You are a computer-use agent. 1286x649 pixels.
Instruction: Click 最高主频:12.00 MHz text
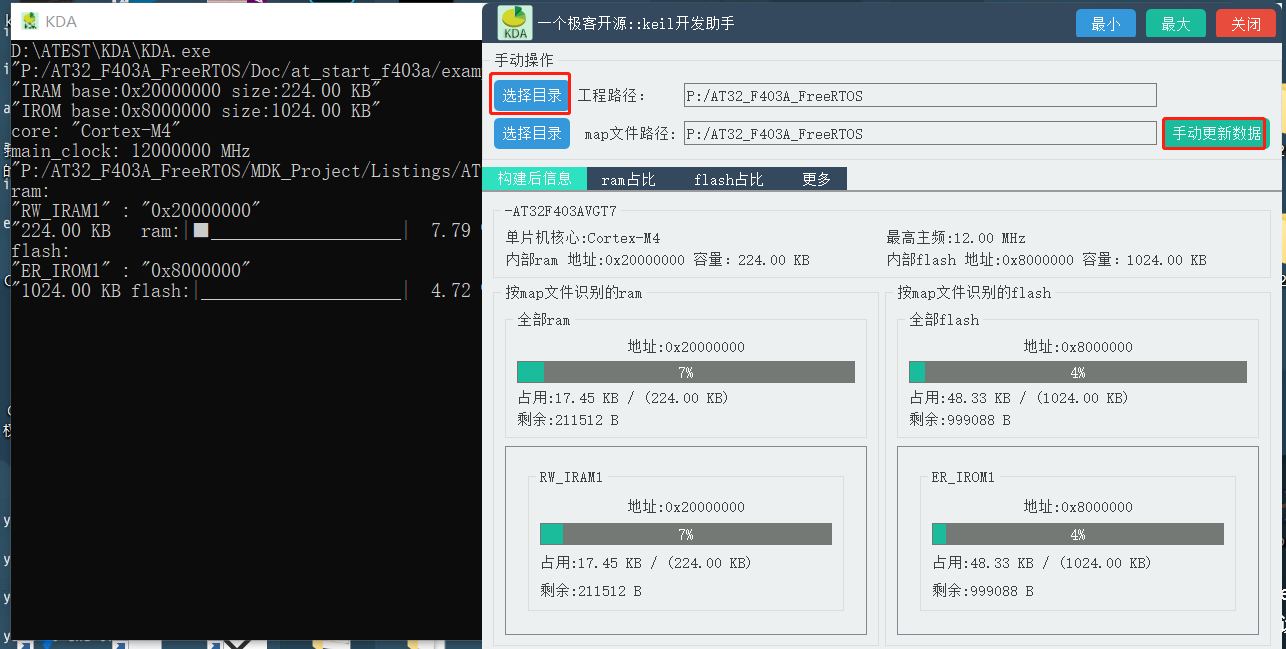tap(956, 238)
